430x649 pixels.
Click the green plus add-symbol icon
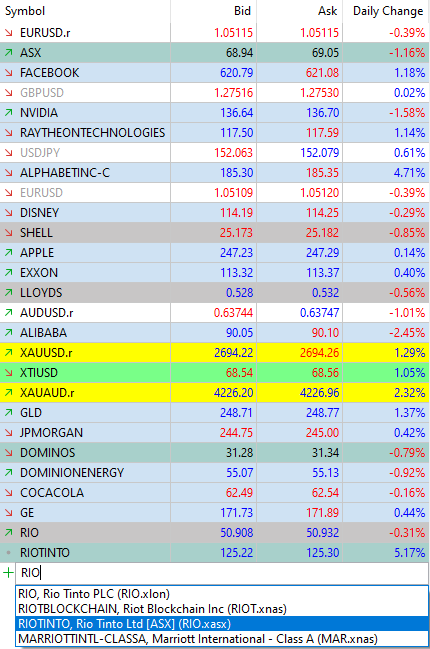click(8, 573)
